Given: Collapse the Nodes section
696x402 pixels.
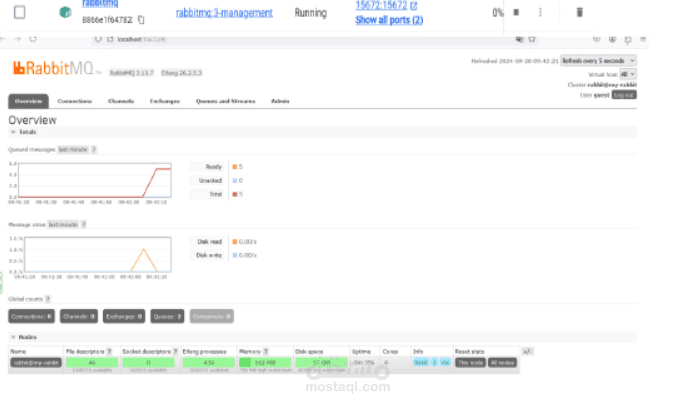Looking at the screenshot, I should (23, 337).
